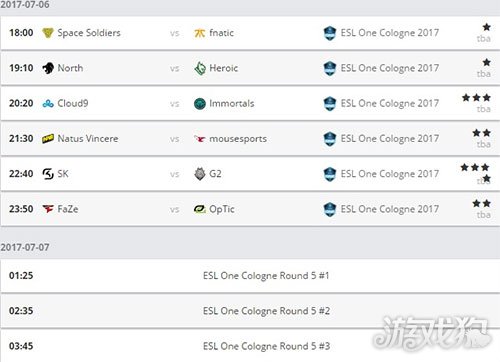Click the mousesports team logo
Screen dimensions: 500x362
(200, 139)
